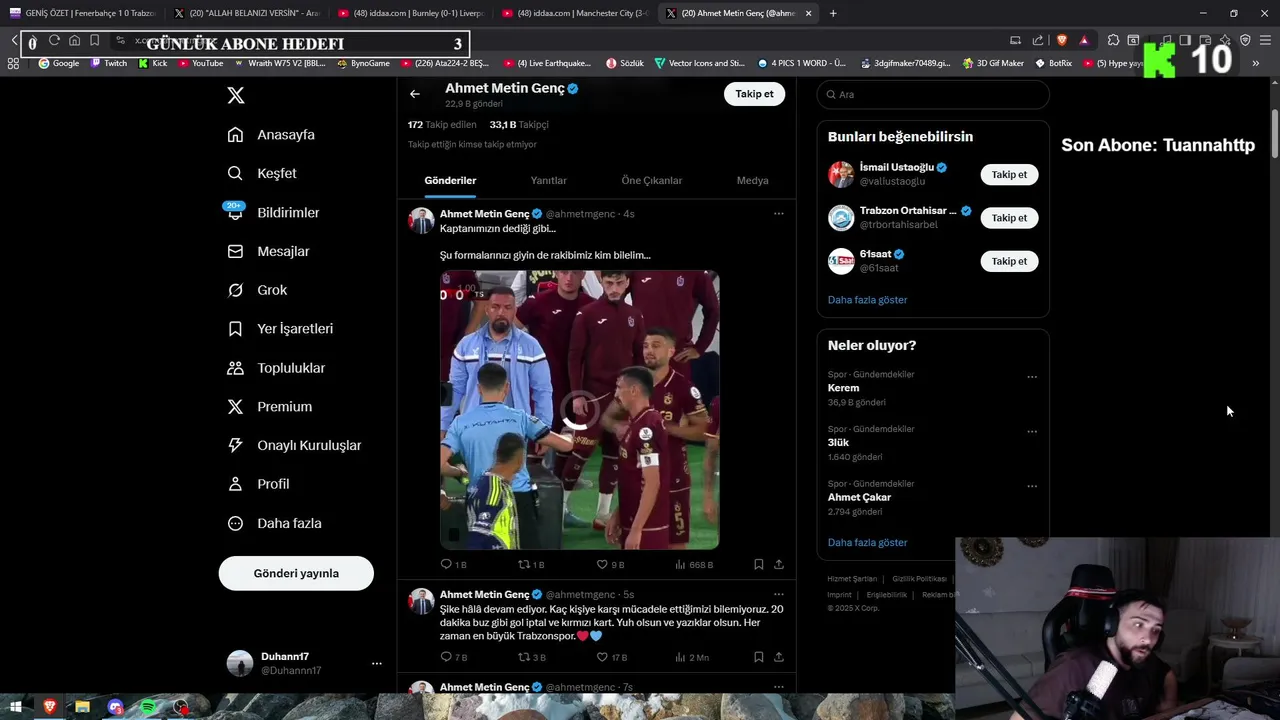Follow İsmail Ustaoğlu

1009,174
